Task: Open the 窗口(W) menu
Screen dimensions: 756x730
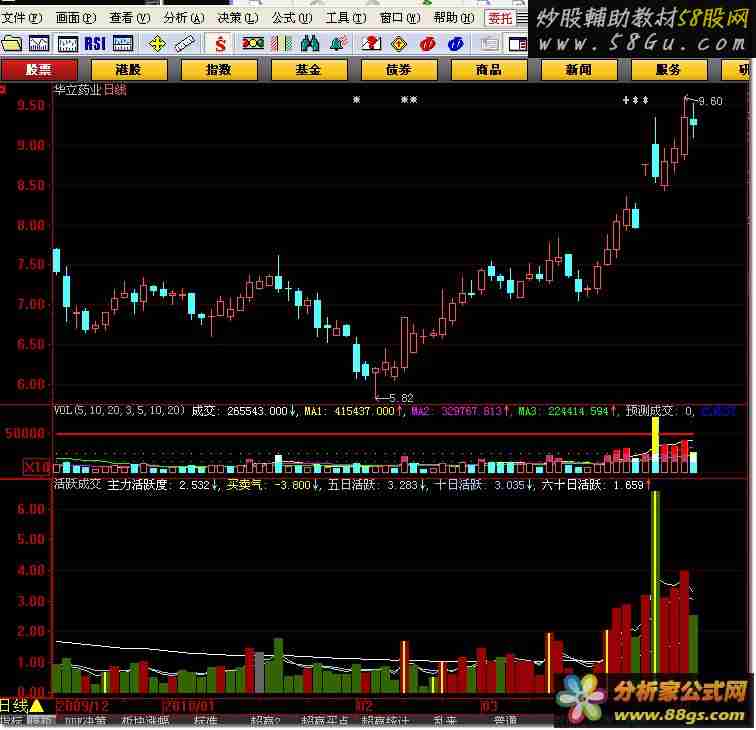Action: tap(400, 18)
